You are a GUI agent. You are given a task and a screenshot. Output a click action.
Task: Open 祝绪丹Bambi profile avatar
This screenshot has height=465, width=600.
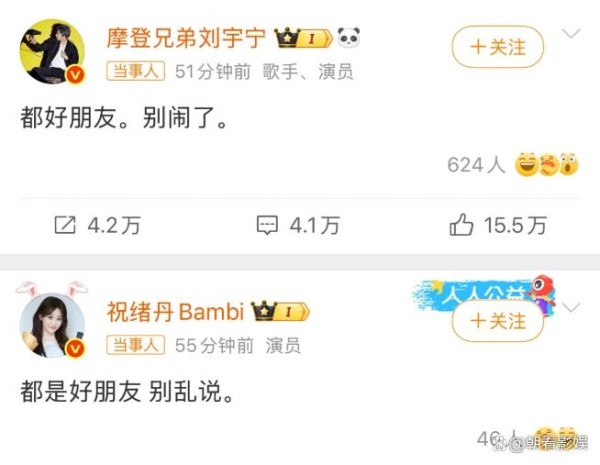[52, 325]
